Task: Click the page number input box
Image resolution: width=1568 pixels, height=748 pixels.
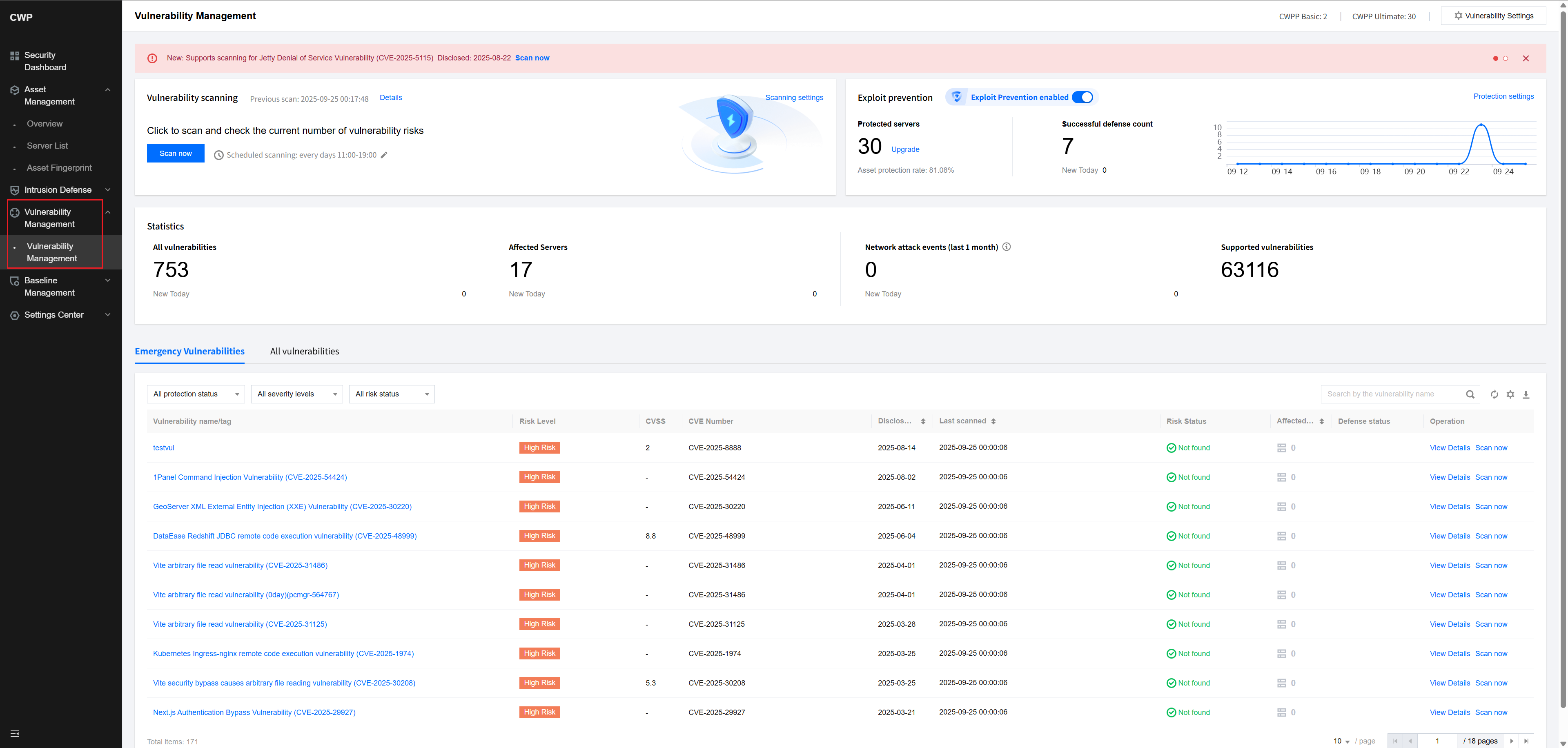Action: pyautogui.click(x=1437, y=741)
